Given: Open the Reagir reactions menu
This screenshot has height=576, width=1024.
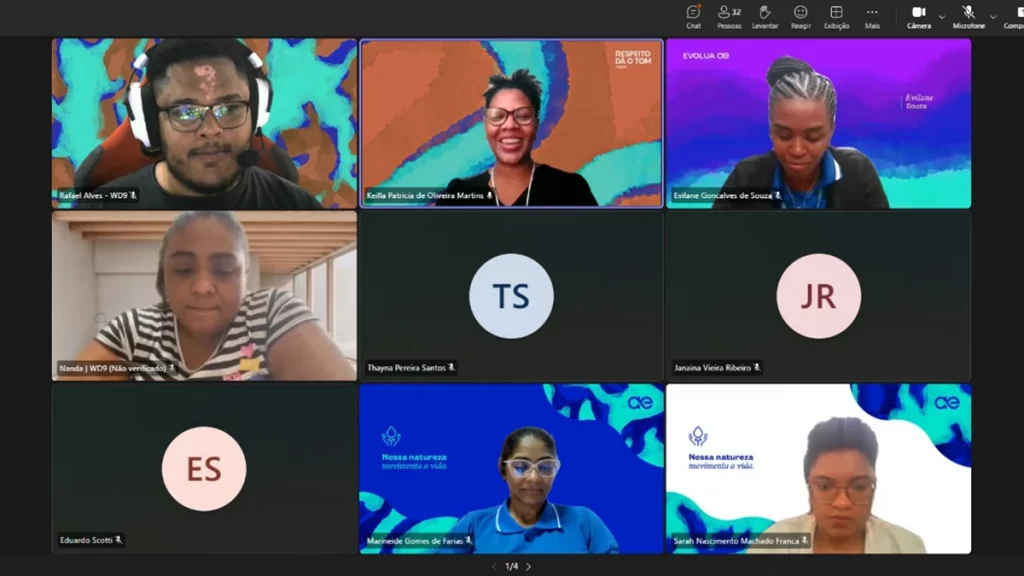Looking at the screenshot, I should pyautogui.click(x=801, y=17).
